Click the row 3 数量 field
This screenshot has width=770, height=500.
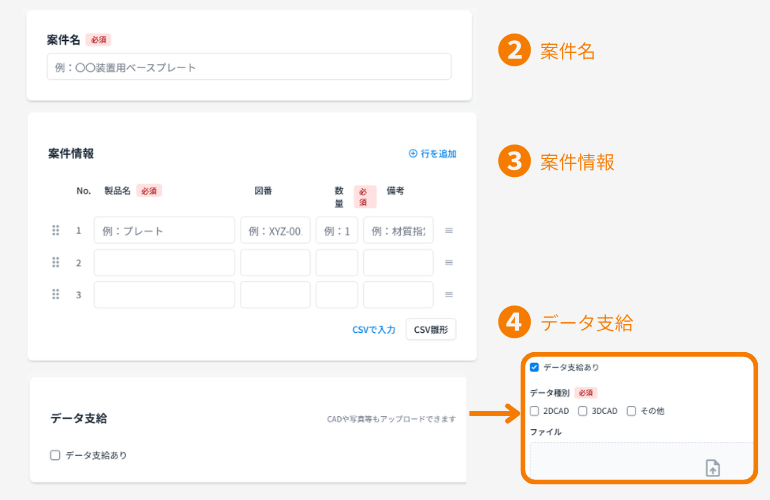pyautogui.click(x=337, y=294)
